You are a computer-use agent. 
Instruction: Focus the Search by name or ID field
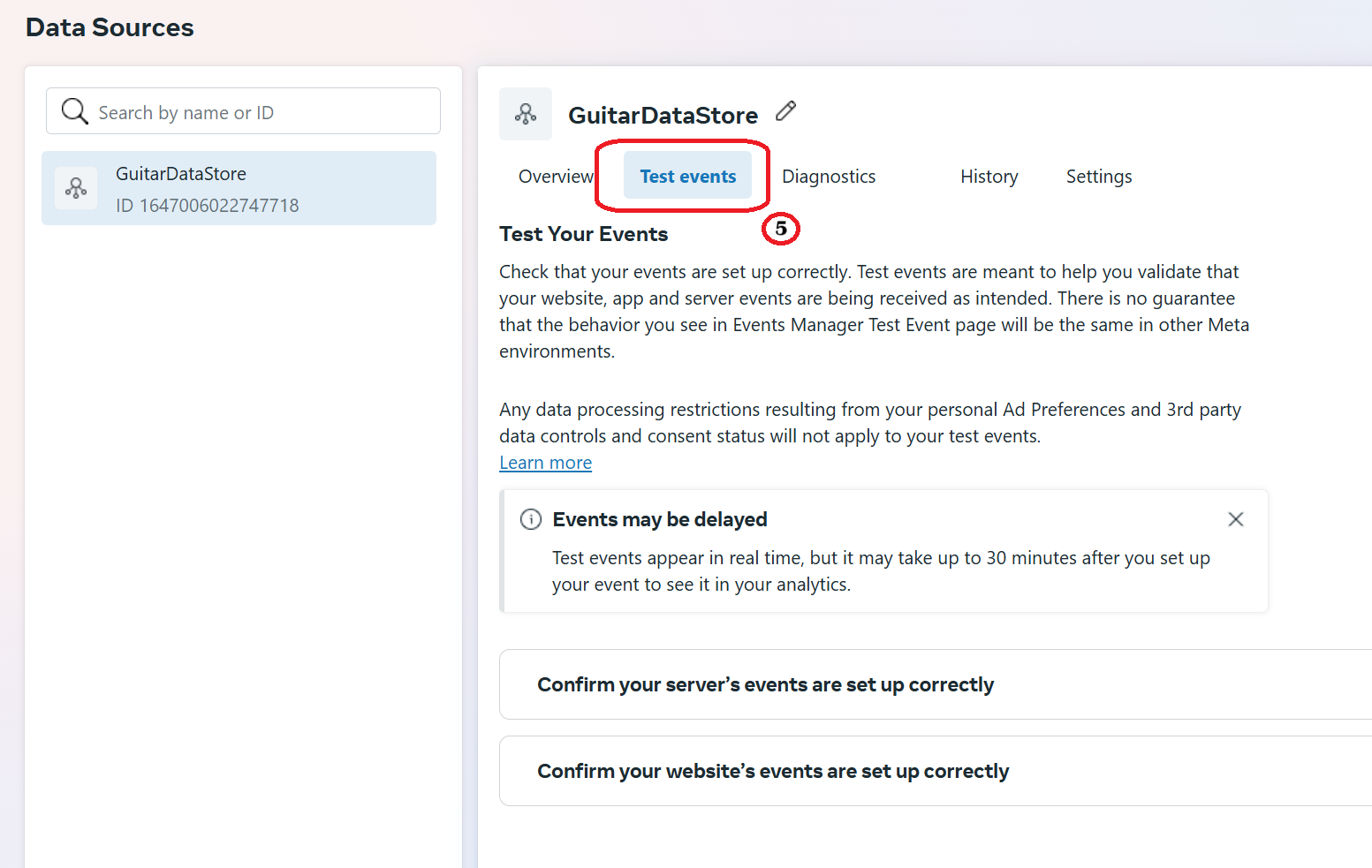pyautogui.click(x=243, y=111)
